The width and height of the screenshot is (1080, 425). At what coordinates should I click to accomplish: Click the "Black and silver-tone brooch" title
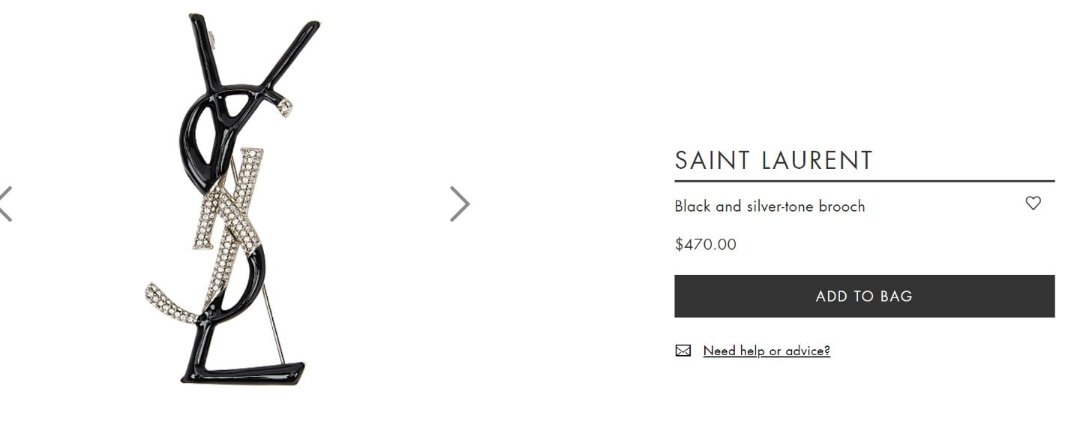point(769,206)
